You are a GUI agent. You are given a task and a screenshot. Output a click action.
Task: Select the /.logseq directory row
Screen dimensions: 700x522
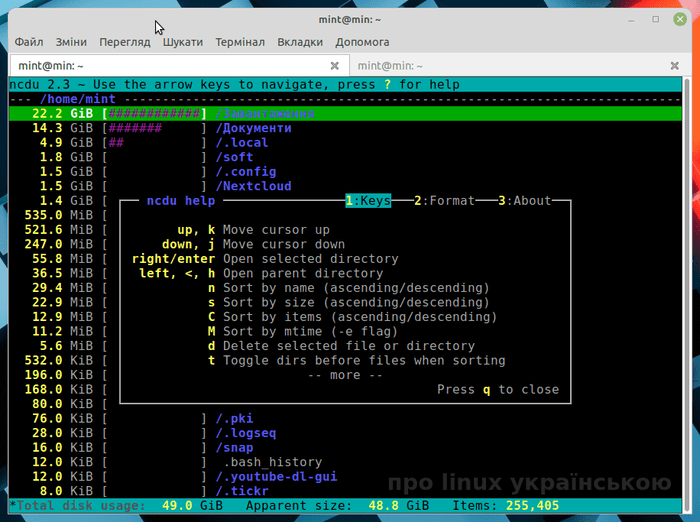click(x=346, y=433)
